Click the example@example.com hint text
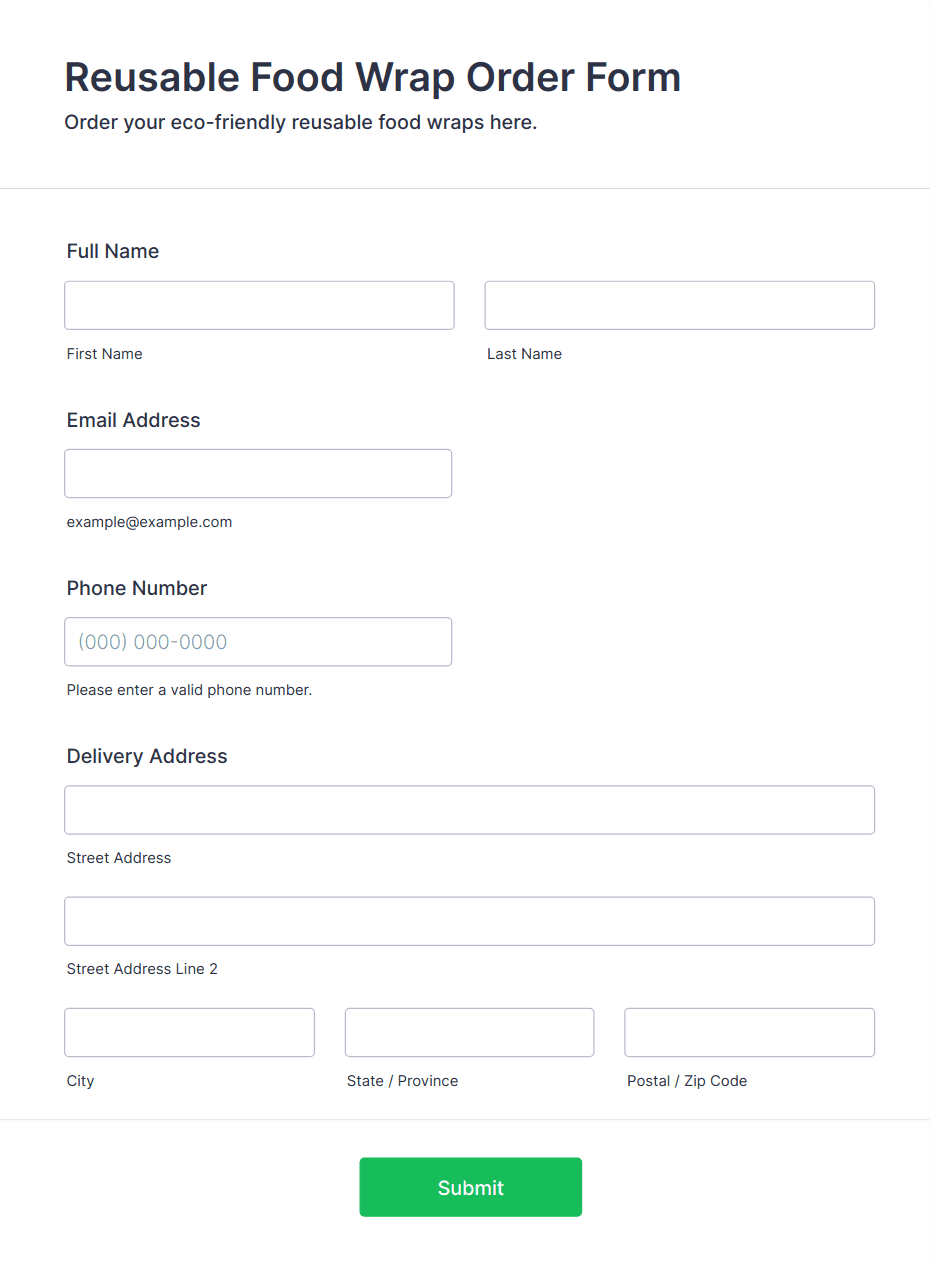This screenshot has width=930, height=1266. coord(150,522)
